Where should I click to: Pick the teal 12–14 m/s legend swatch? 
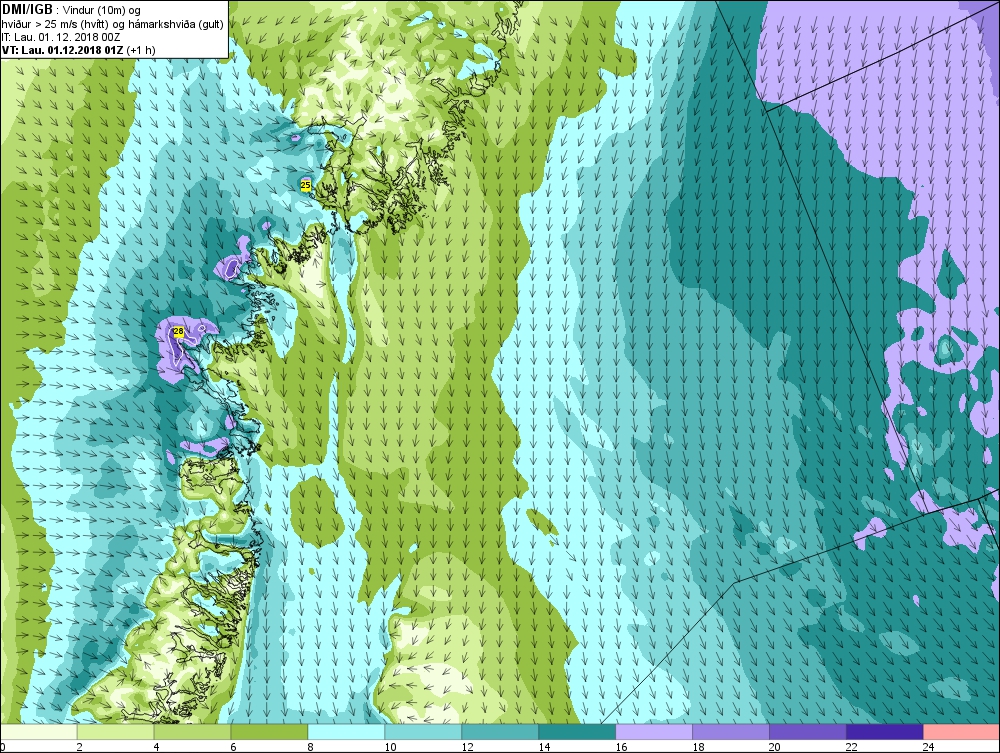point(500,732)
